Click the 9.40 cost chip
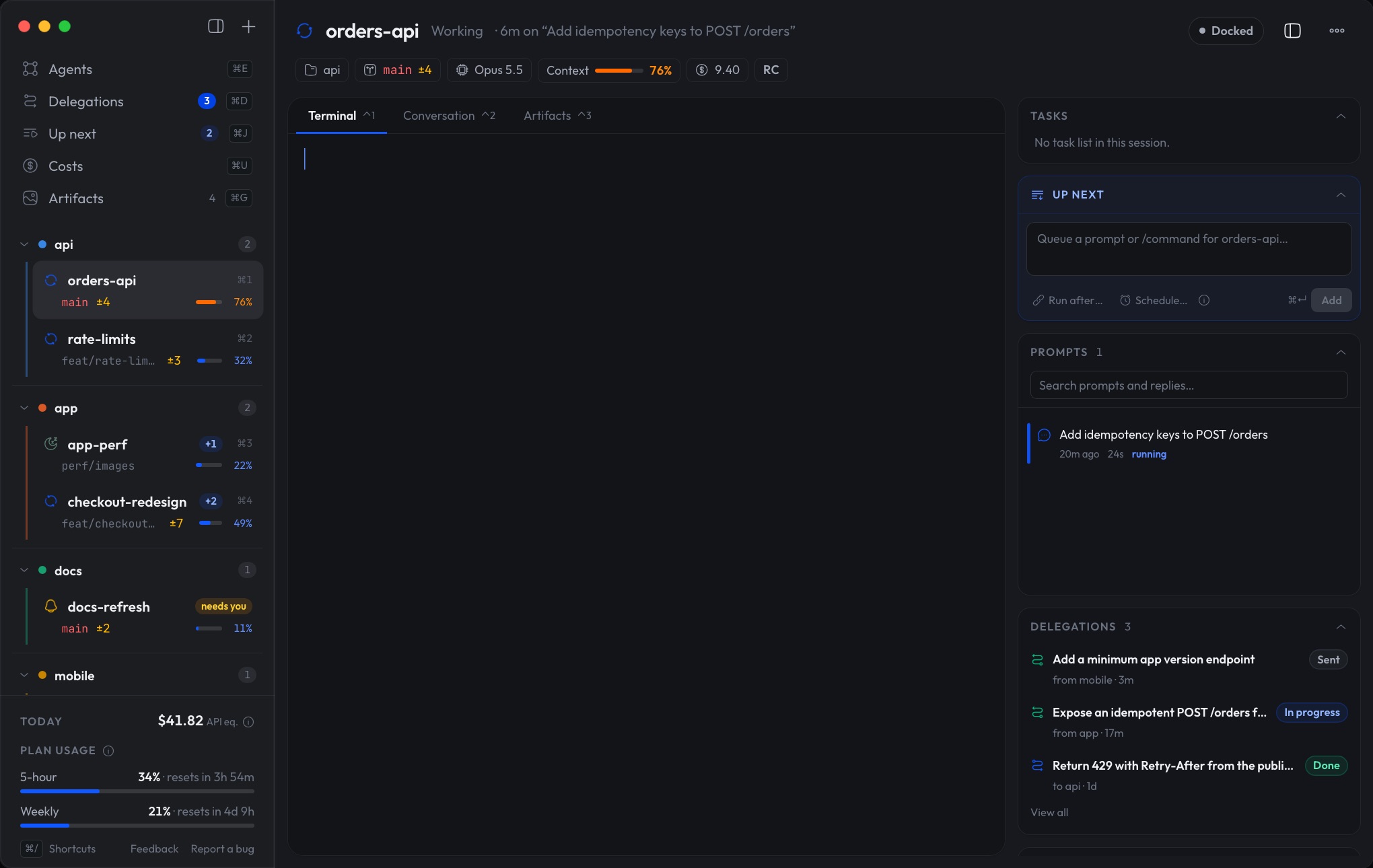The image size is (1373, 868). click(x=717, y=70)
